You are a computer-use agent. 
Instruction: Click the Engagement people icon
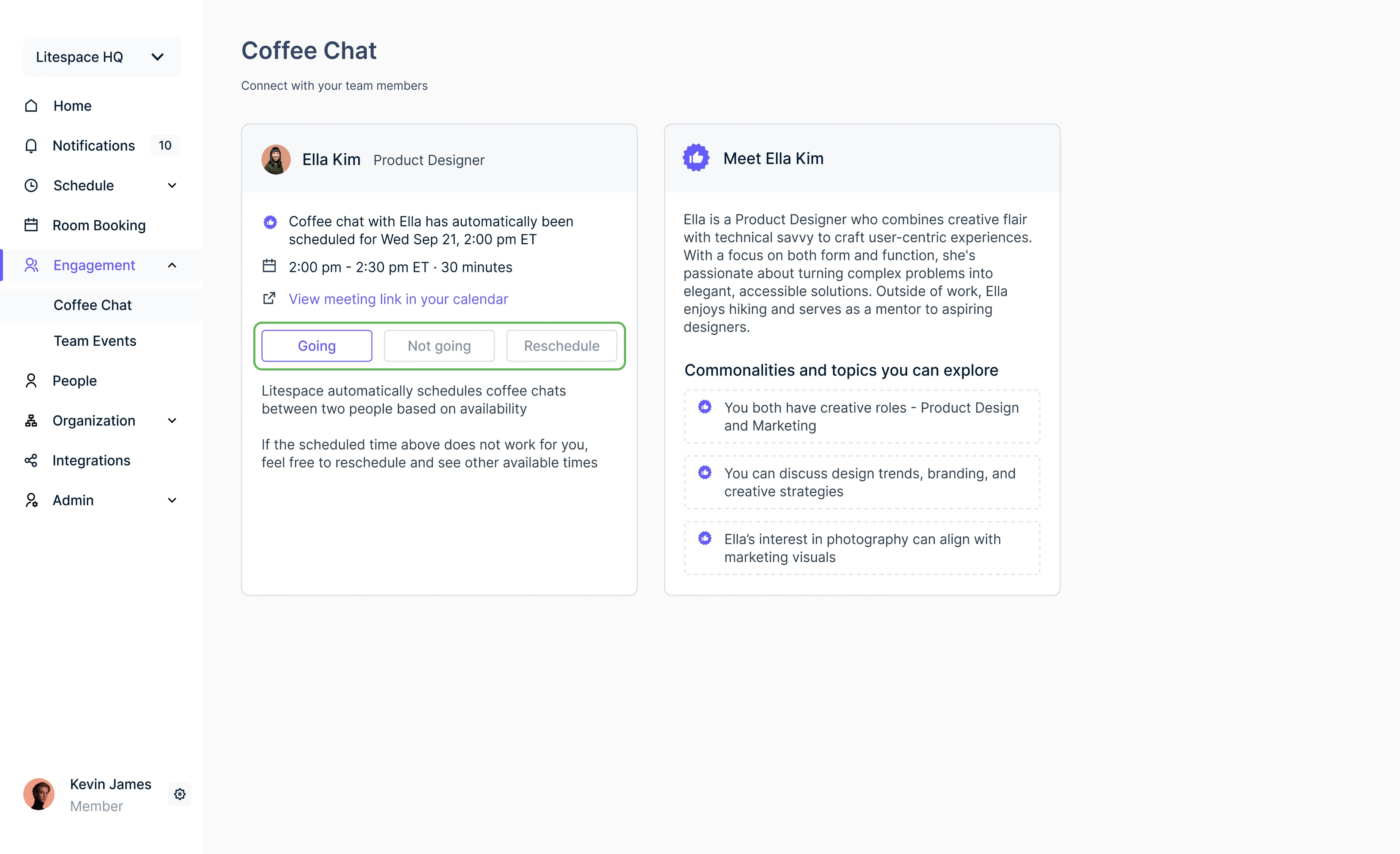point(31,265)
